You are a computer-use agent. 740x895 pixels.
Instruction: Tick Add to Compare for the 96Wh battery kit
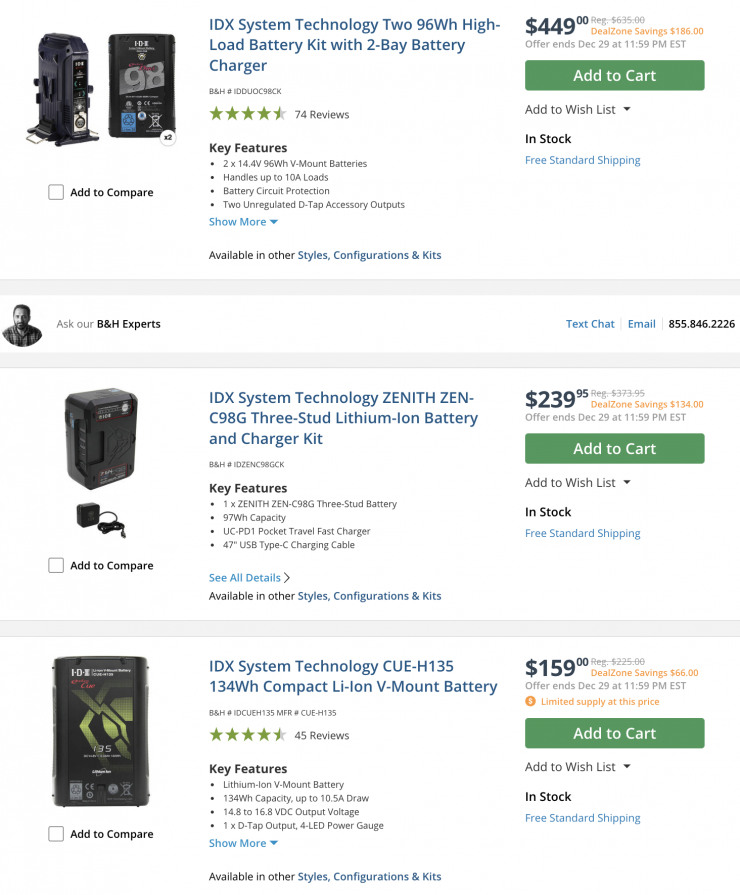56,192
